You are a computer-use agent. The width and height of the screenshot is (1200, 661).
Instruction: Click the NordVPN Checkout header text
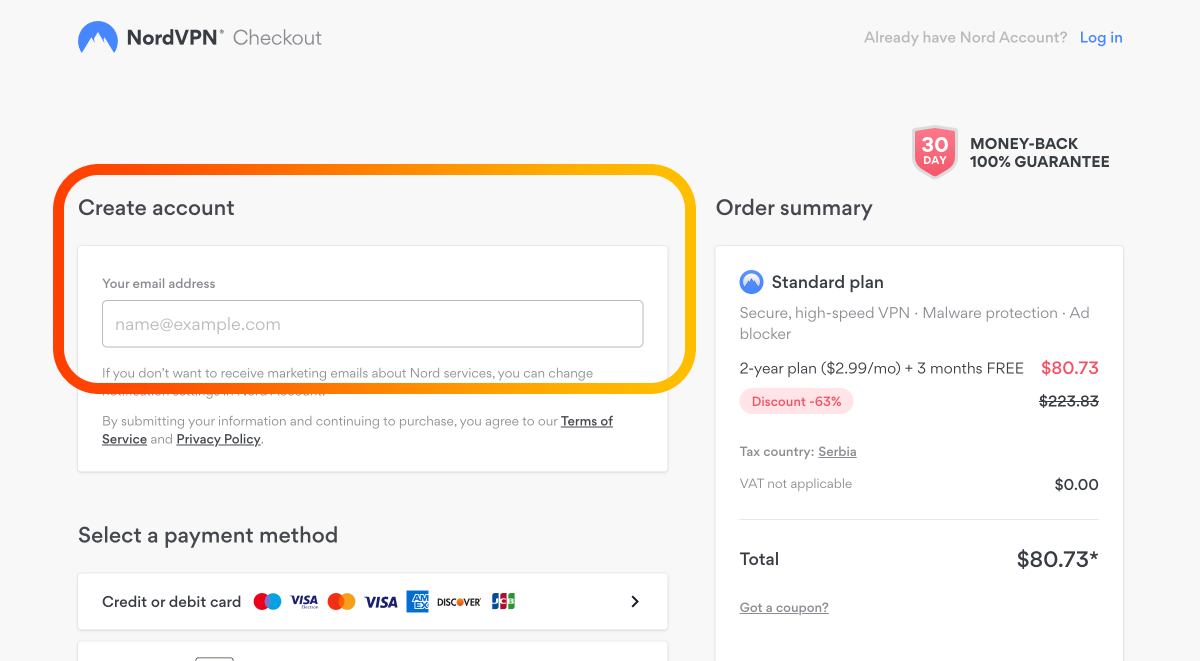pos(224,38)
